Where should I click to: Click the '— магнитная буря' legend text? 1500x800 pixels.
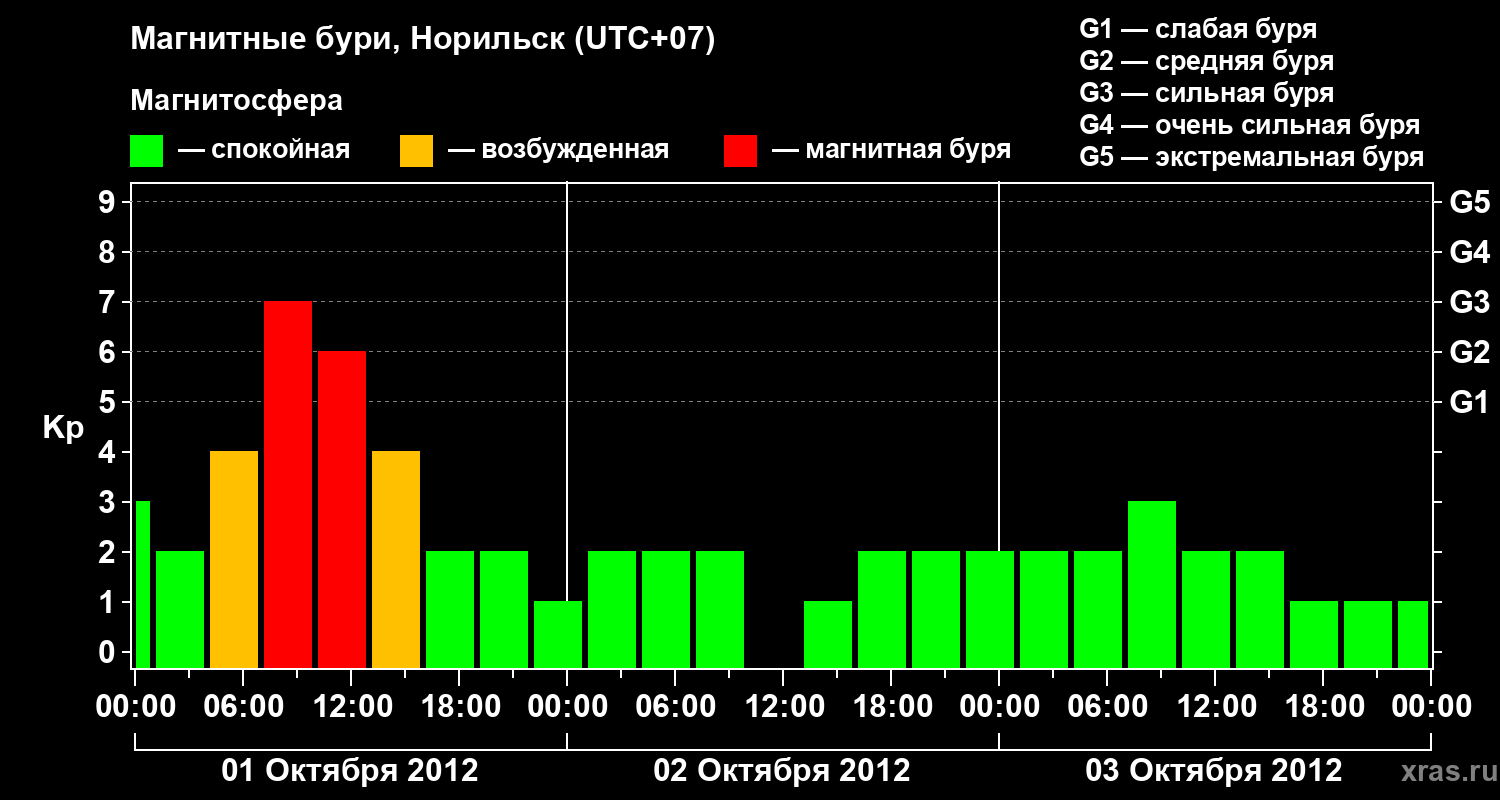[891, 150]
